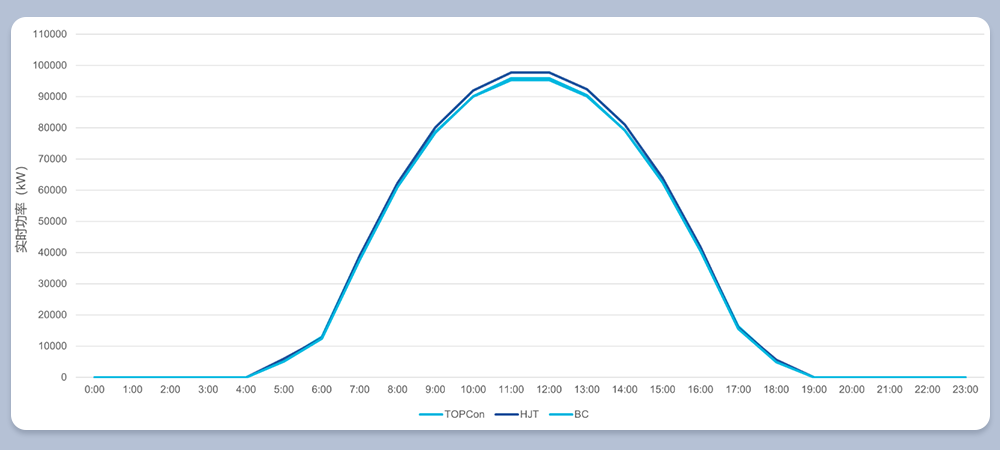Click the 110000 y-axis label
1000x450 pixels.
50,34
